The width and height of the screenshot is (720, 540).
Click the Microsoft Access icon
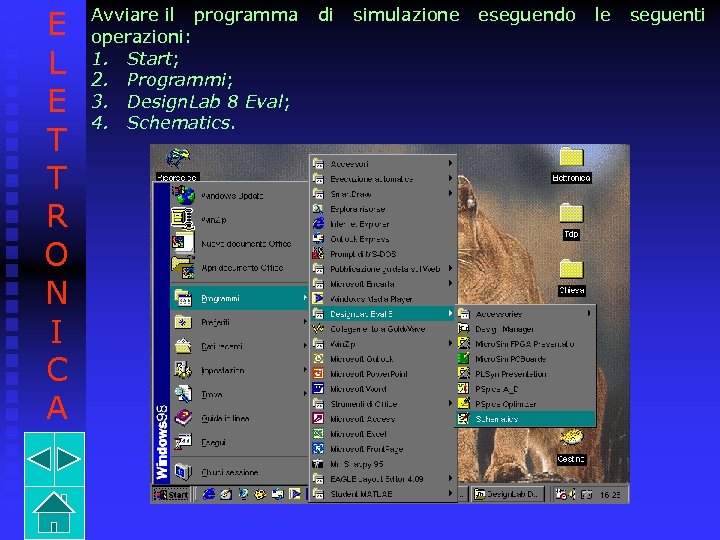click(318, 419)
